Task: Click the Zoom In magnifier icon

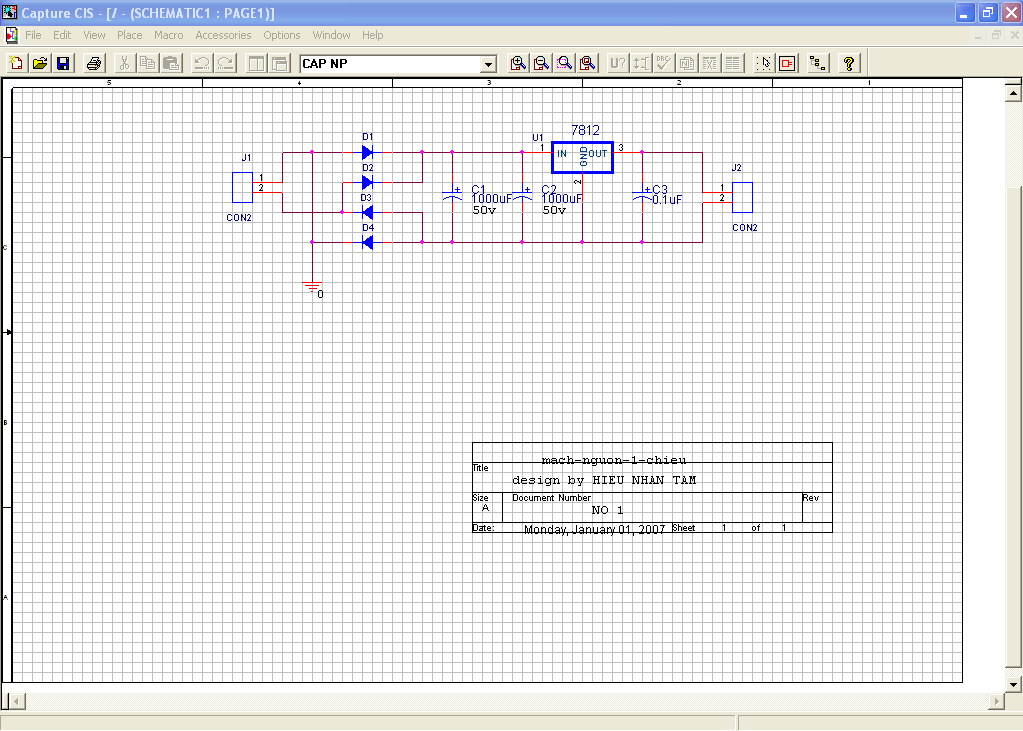Action: tap(518, 63)
